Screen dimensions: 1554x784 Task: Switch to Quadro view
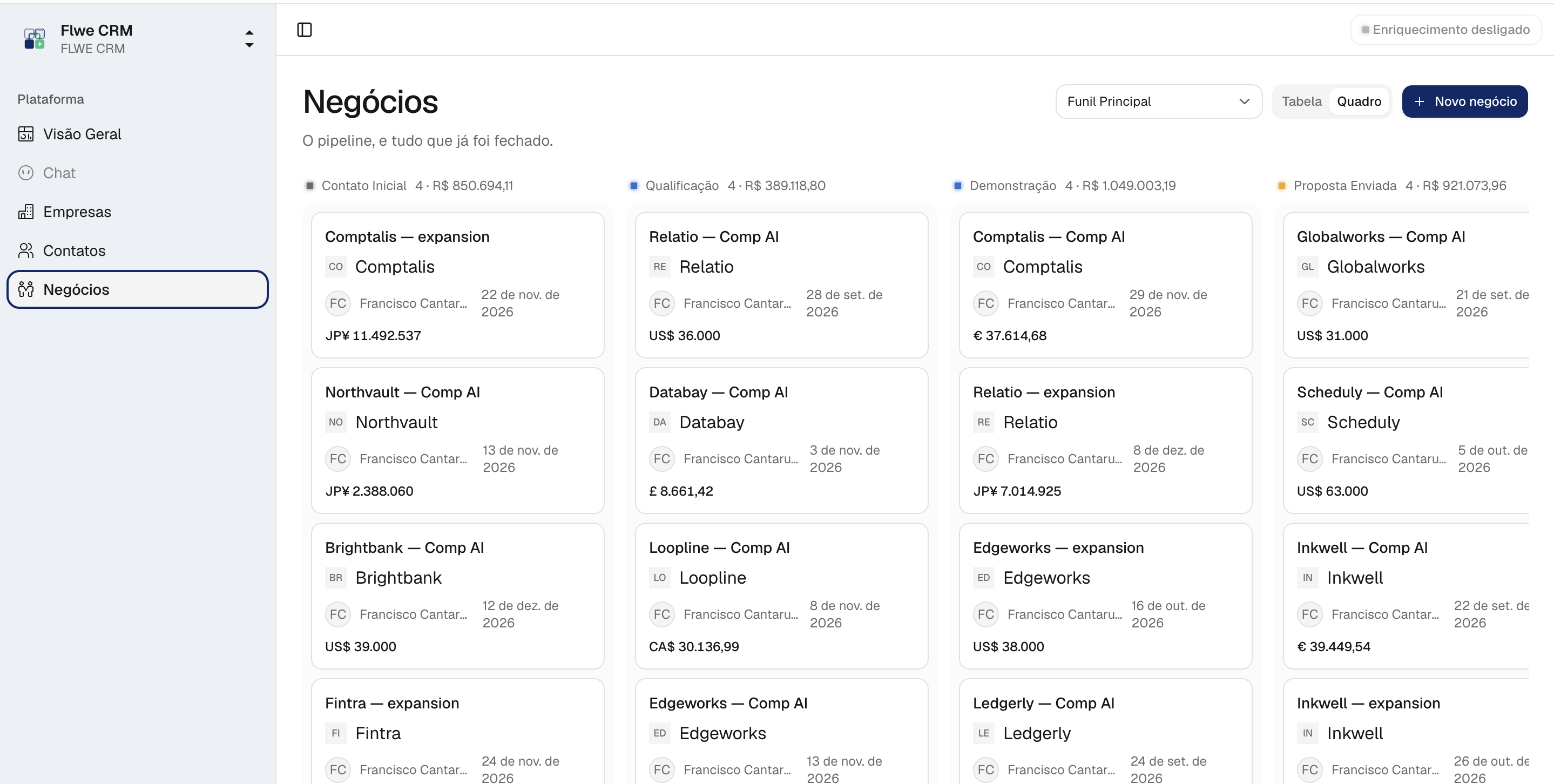tap(1359, 102)
